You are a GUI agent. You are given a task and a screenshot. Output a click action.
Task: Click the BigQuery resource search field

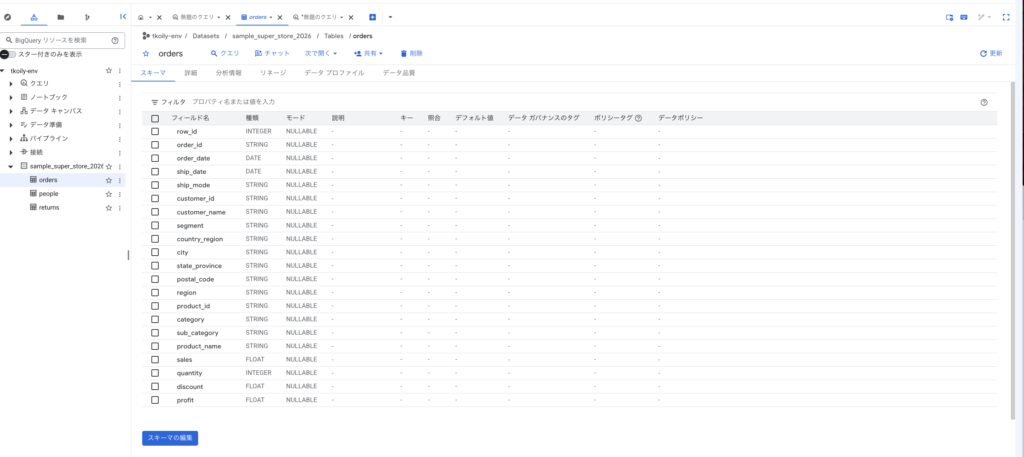pos(62,40)
